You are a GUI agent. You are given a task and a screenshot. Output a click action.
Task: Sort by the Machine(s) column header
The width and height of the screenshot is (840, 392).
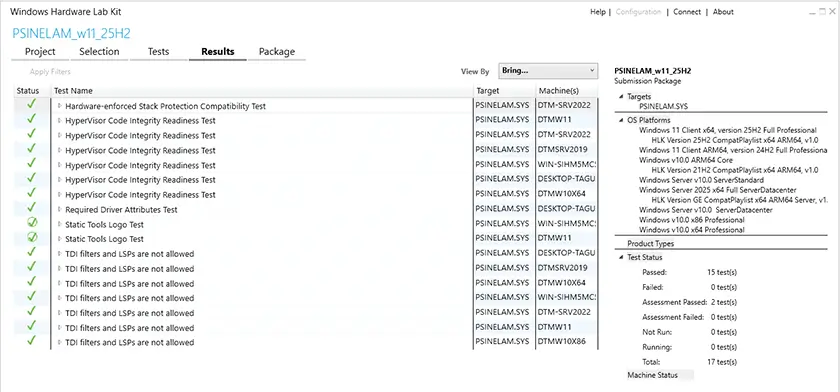pos(559,91)
